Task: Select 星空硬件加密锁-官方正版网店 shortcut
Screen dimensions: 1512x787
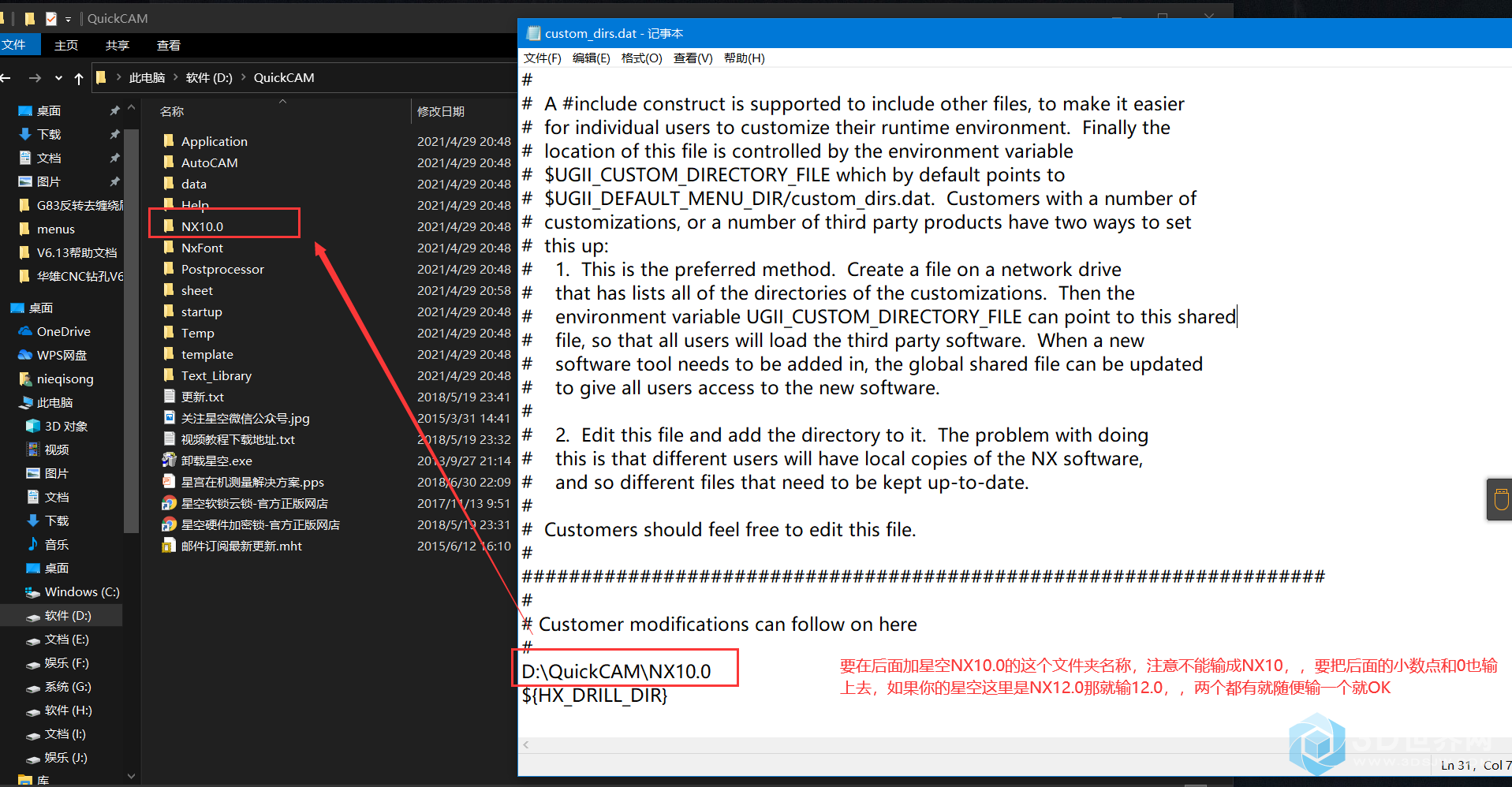Action: click(x=260, y=524)
